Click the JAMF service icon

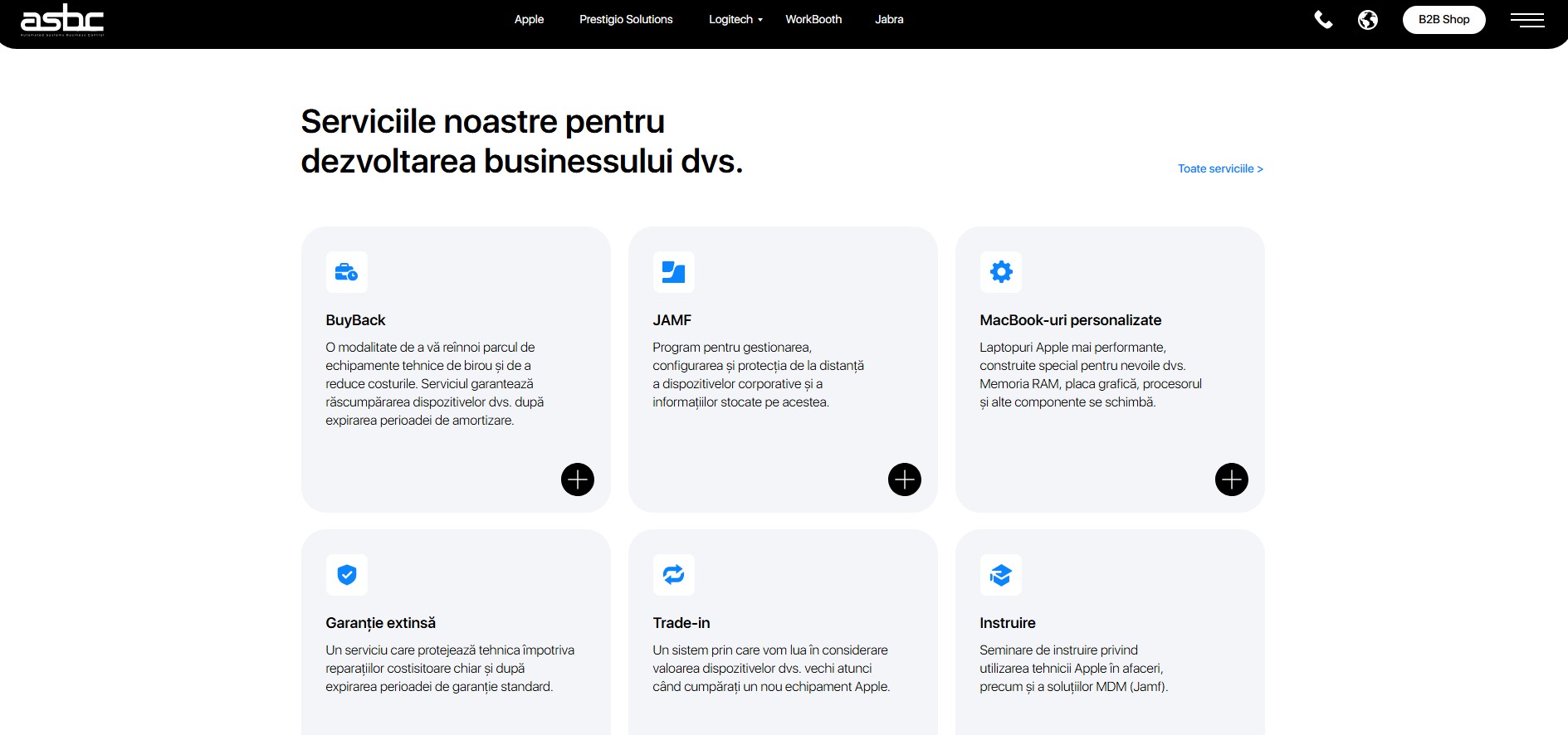(674, 272)
